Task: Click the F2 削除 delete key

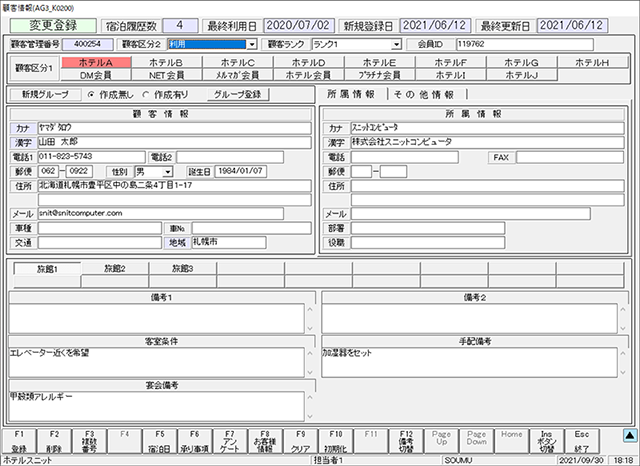Action: 54,441
